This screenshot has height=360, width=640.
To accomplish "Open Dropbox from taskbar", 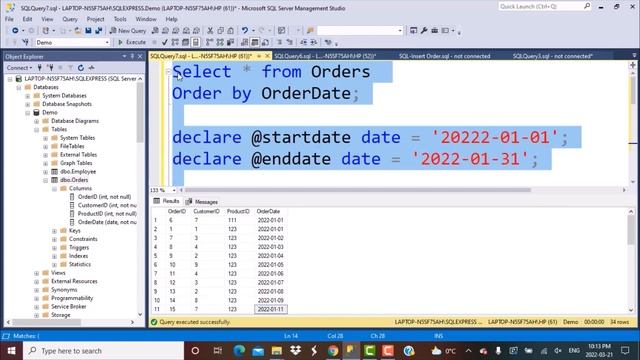I will point(296,351).
